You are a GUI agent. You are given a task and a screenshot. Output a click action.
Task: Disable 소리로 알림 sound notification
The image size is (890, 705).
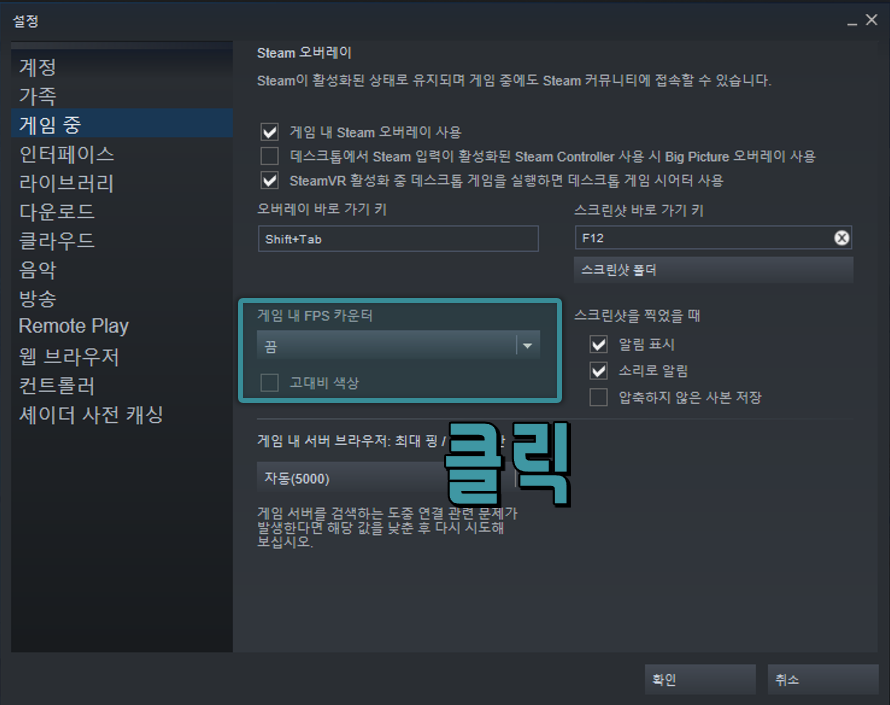597,371
